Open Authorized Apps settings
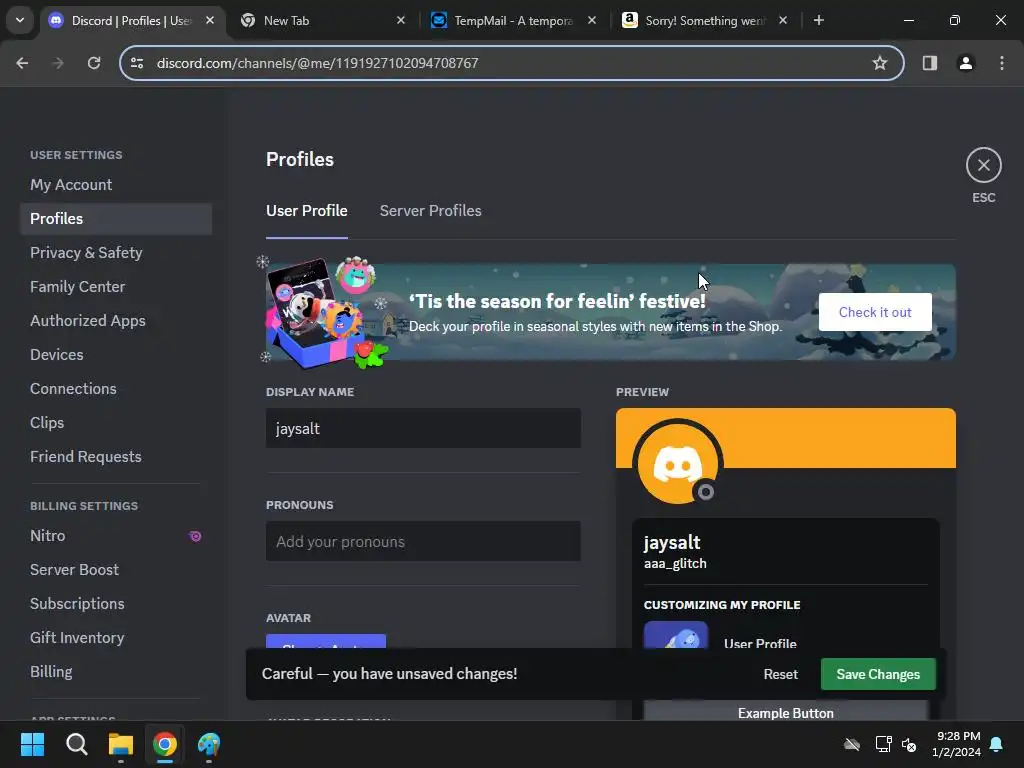 click(x=116, y=321)
